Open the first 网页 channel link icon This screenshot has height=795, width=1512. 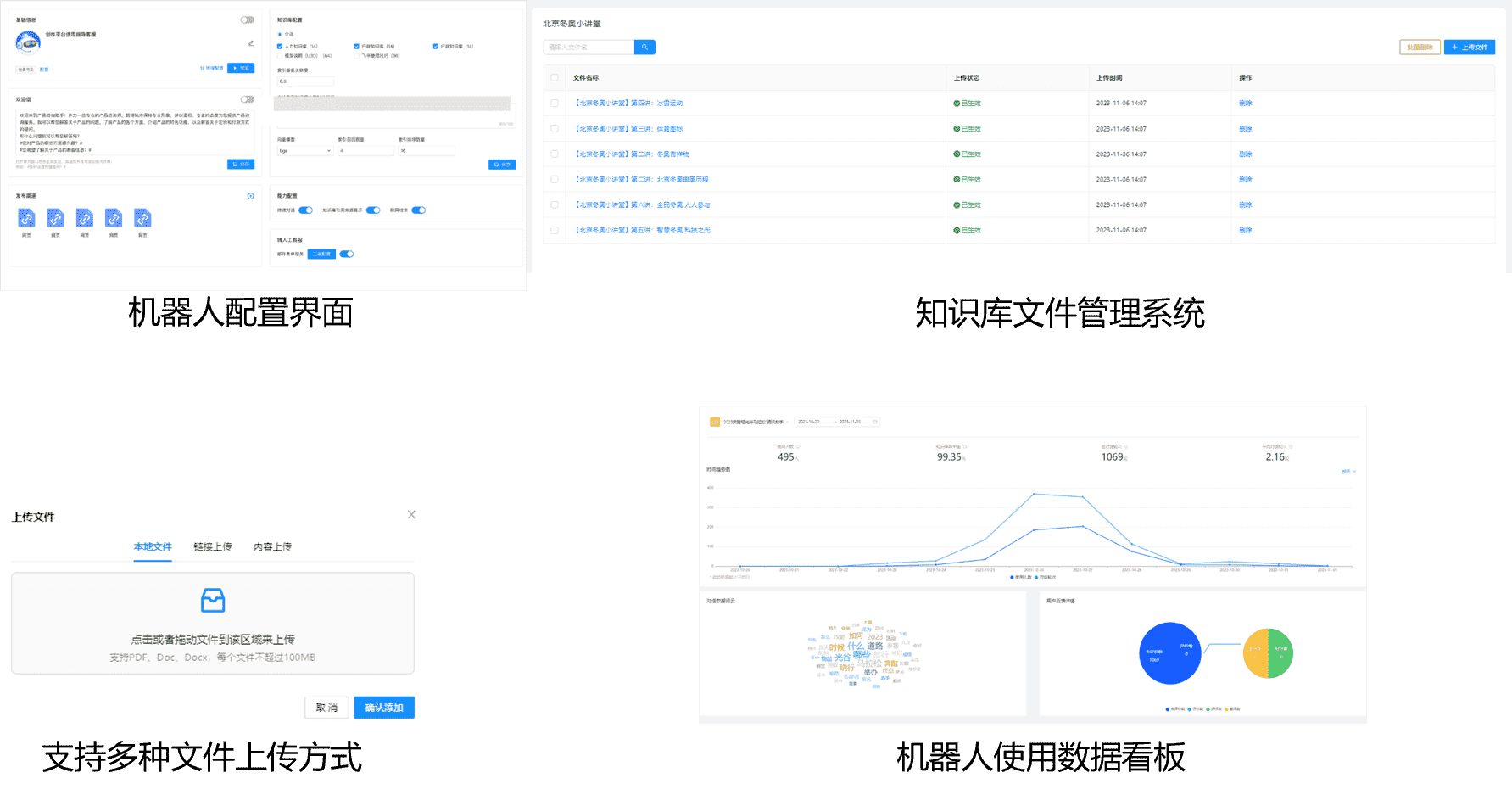[27, 218]
